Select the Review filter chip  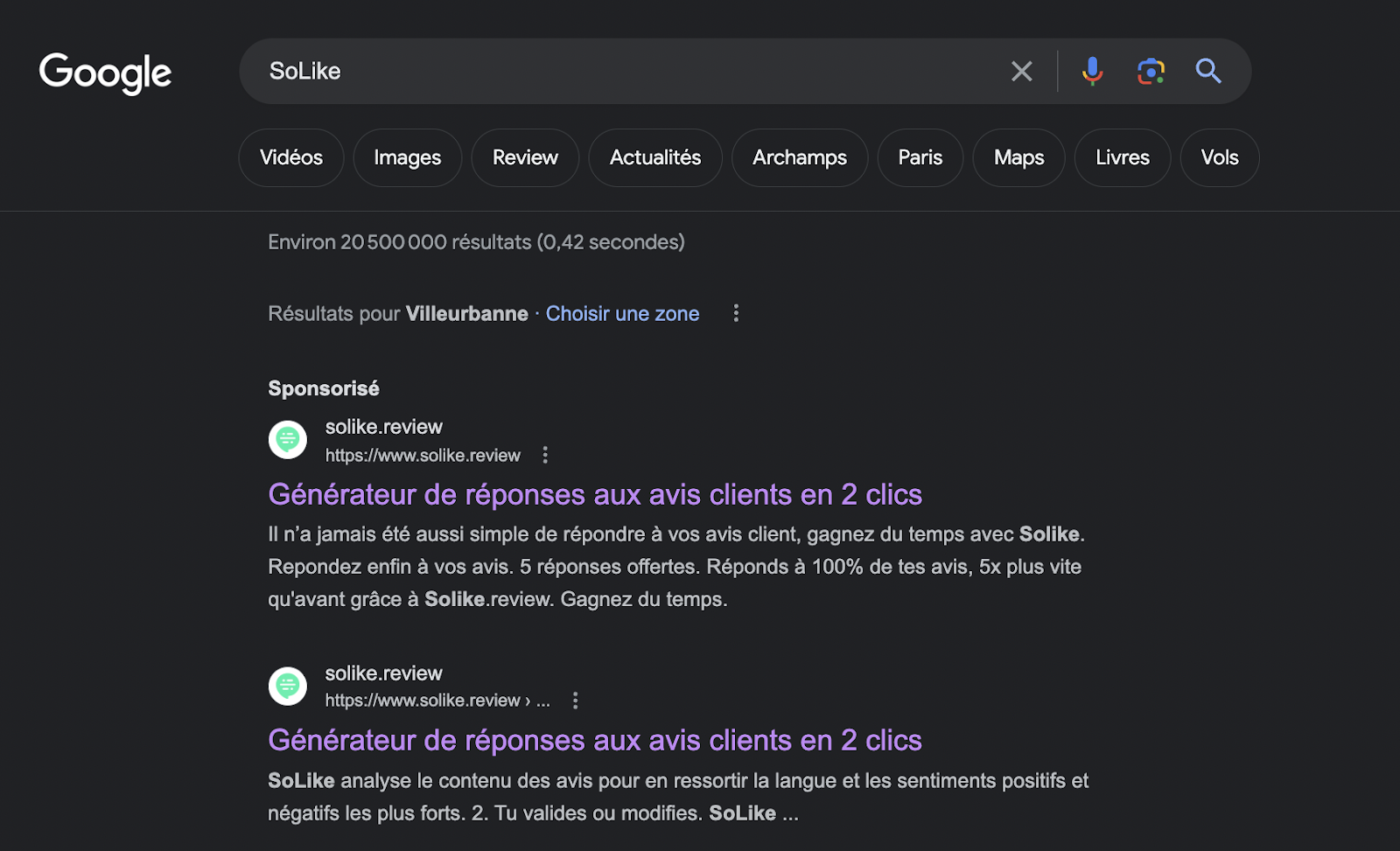(525, 157)
